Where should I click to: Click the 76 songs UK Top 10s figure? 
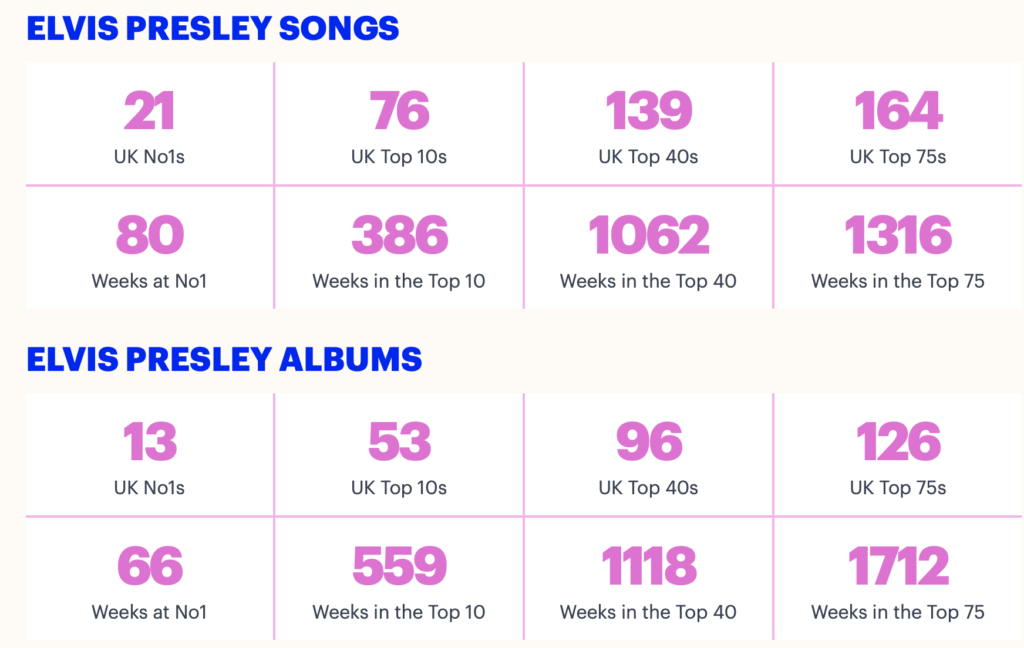pyautogui.click(x=399, y=111)
